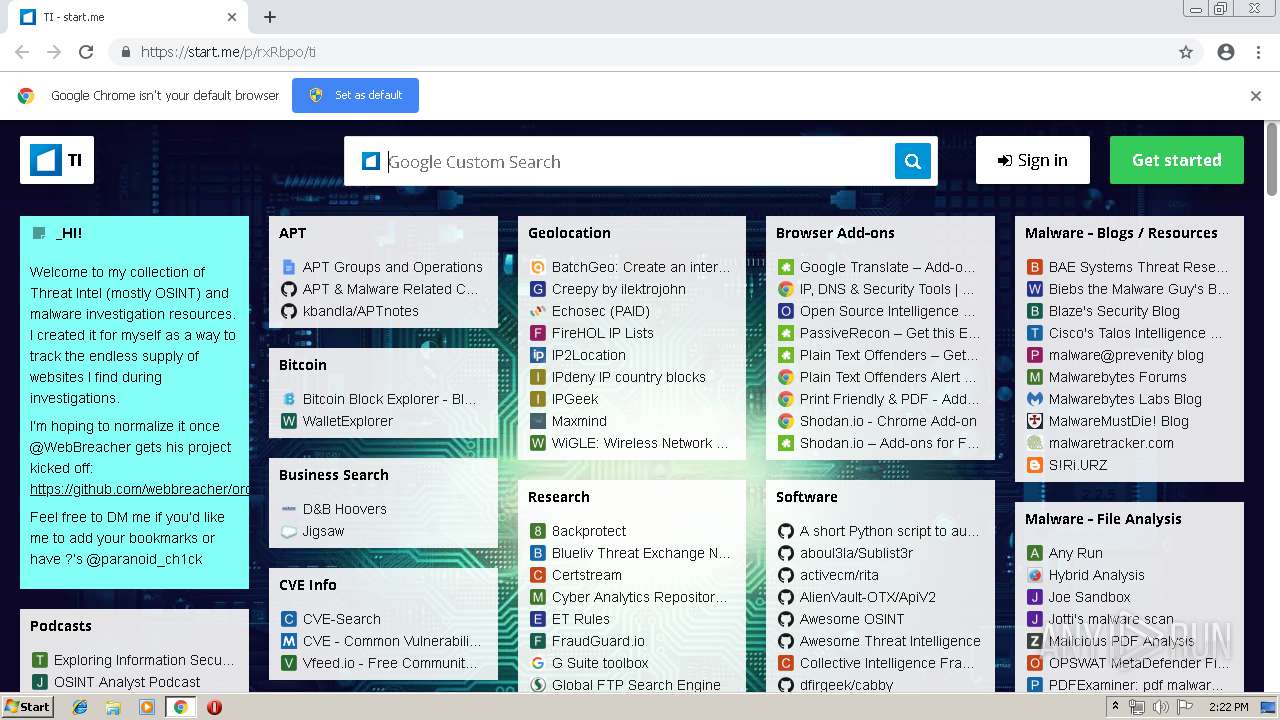Open the Awesome OSINT link
Viewport: 1280px width, 720px height.
click(x=852, y=619)
